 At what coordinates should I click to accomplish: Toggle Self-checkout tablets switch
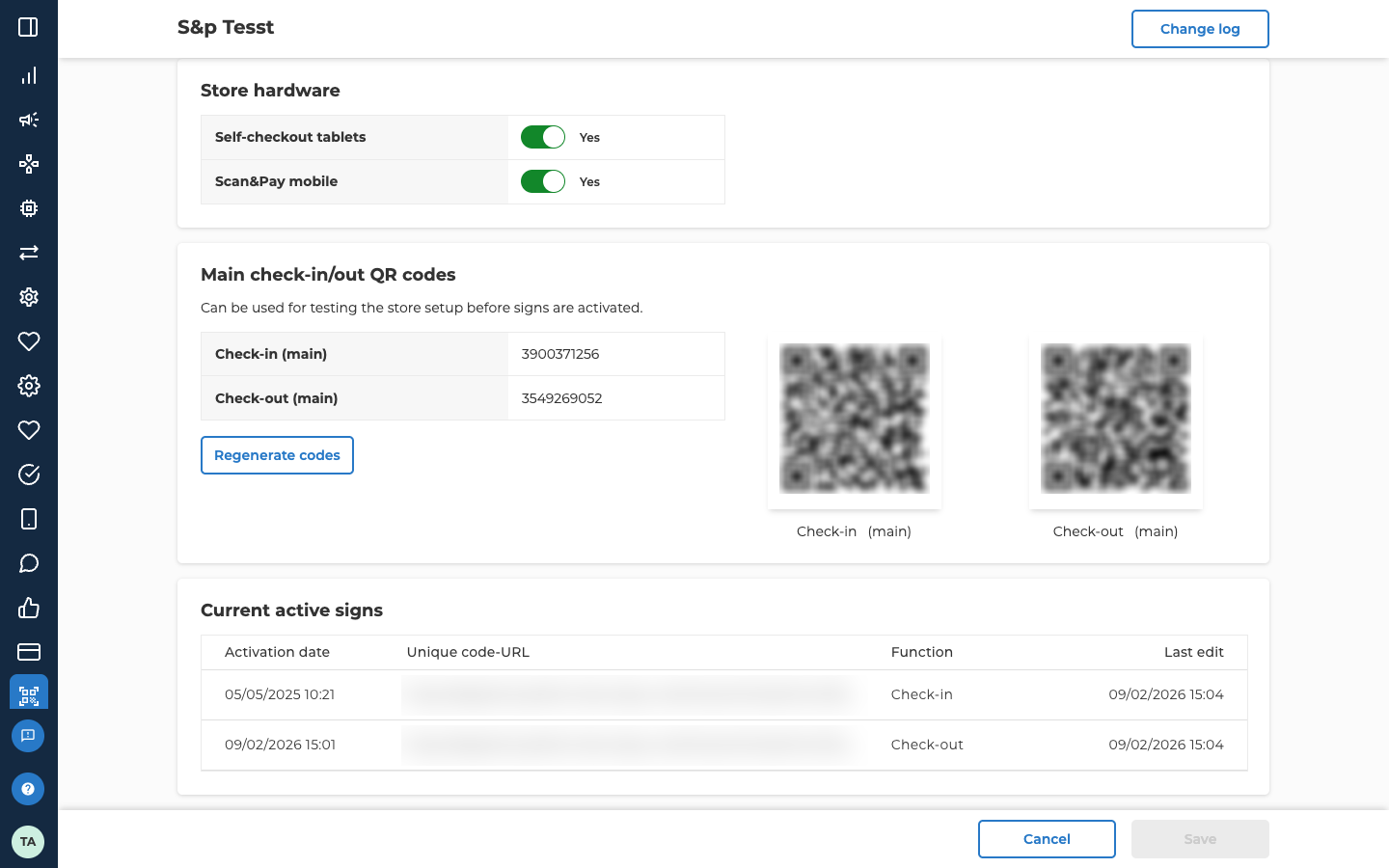tap(543, 137)
